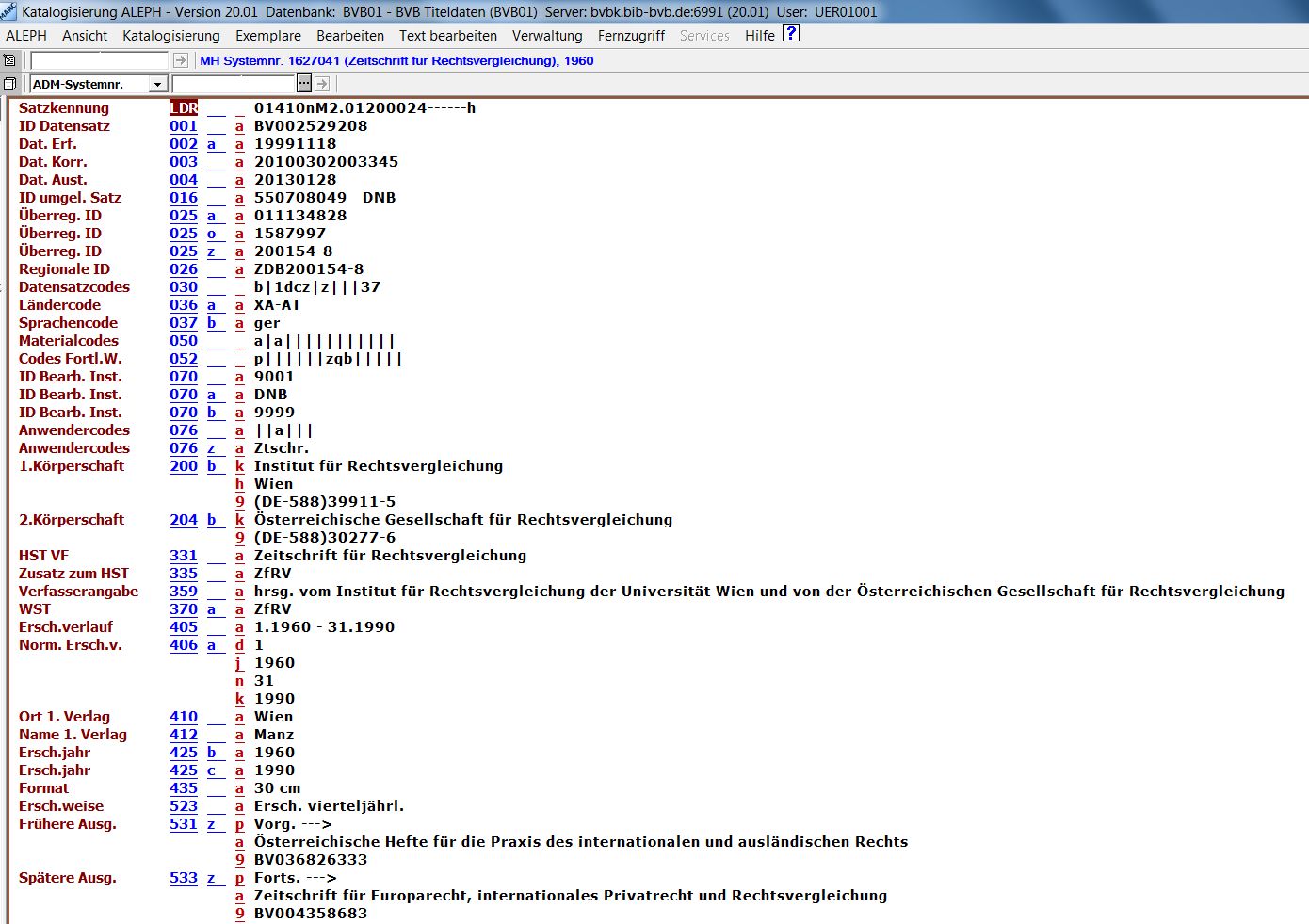Image resolution: width=1309 pixels, height=924 pixels.
Task: Click in the top toolbar input field
Action: coord(99,60)
